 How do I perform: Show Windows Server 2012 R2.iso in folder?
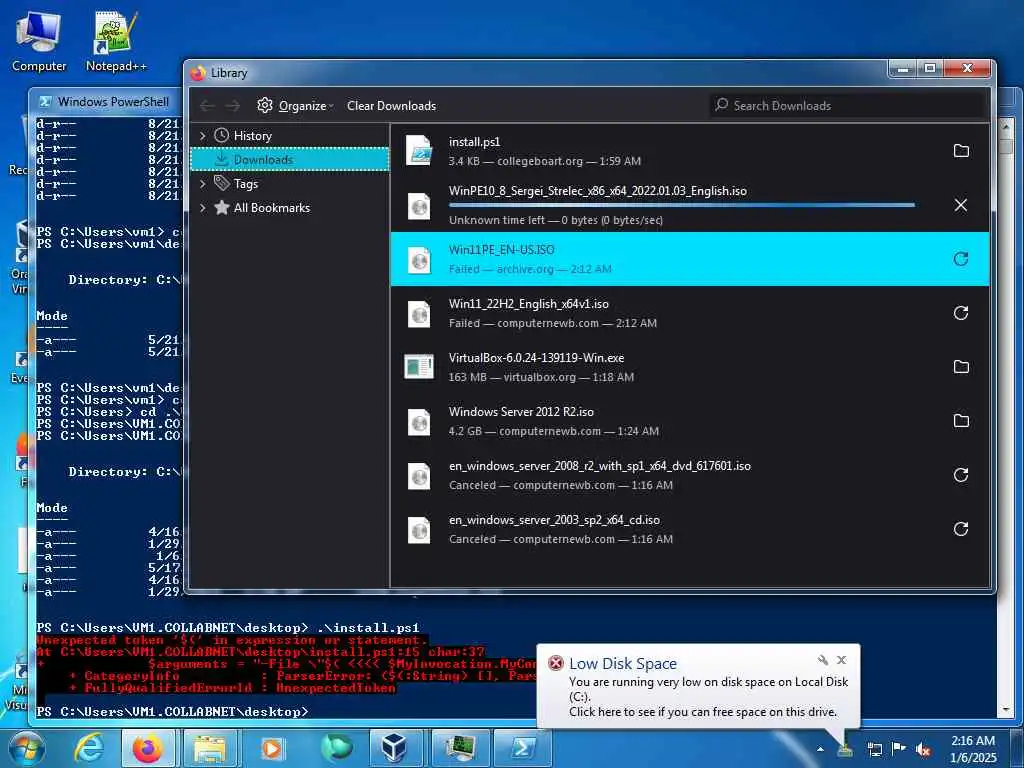961,421
